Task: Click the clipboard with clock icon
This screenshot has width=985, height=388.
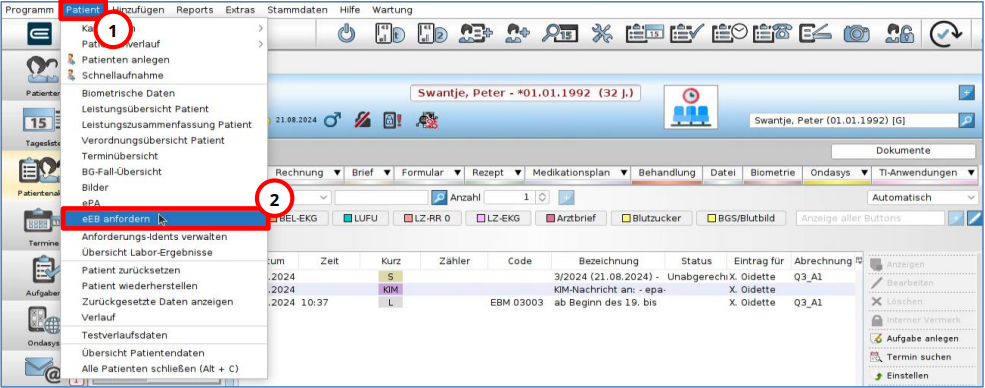Action: click(x=729, y=33)
